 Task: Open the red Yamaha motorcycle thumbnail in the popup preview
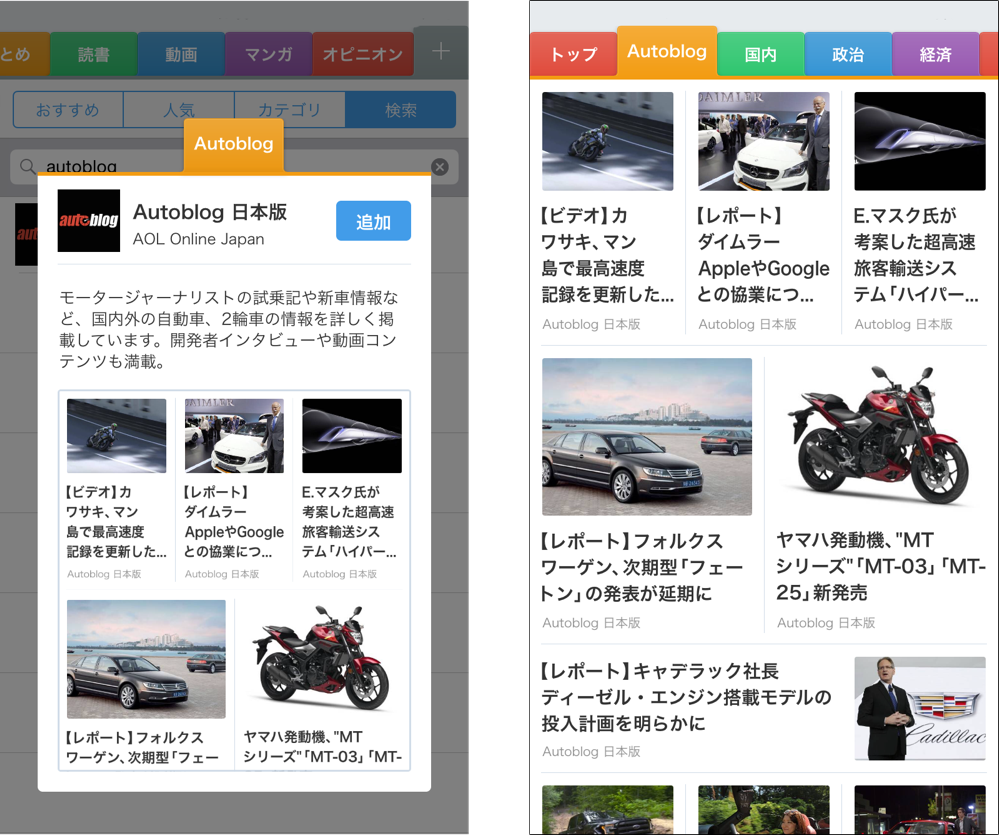(x=322, y=659)
